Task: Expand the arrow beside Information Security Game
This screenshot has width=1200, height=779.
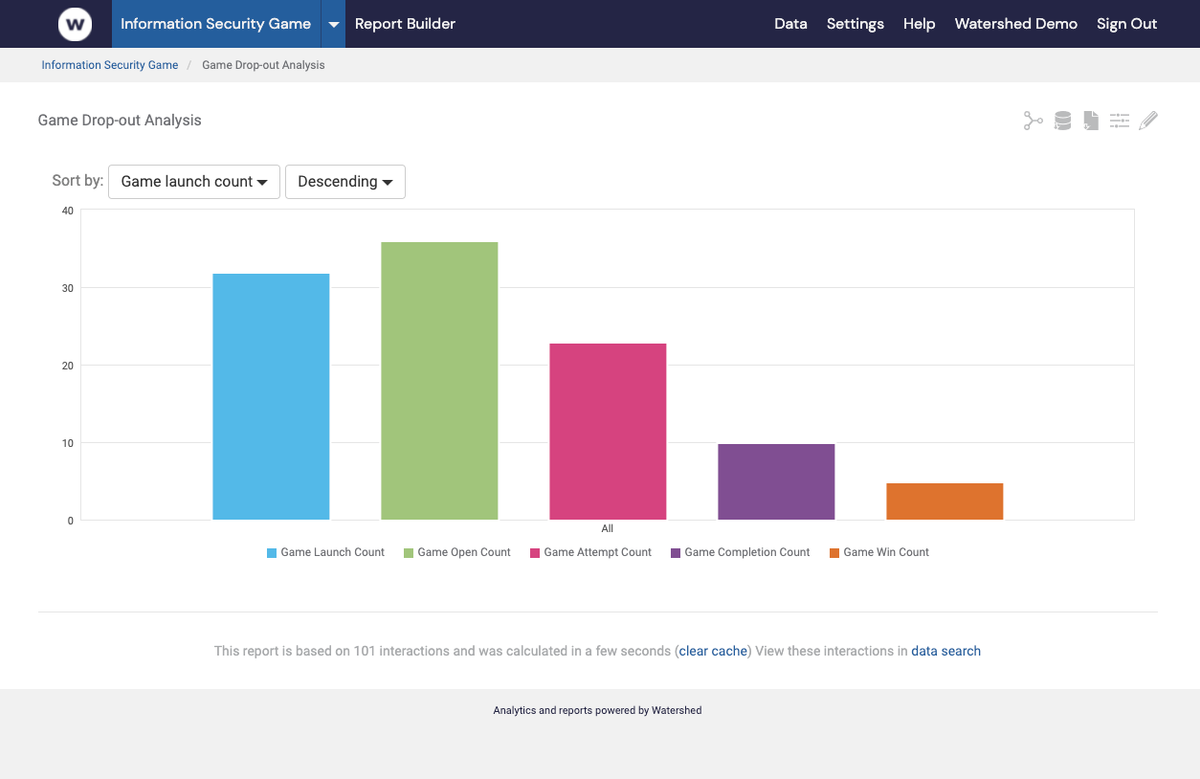Action: [333, 24]
